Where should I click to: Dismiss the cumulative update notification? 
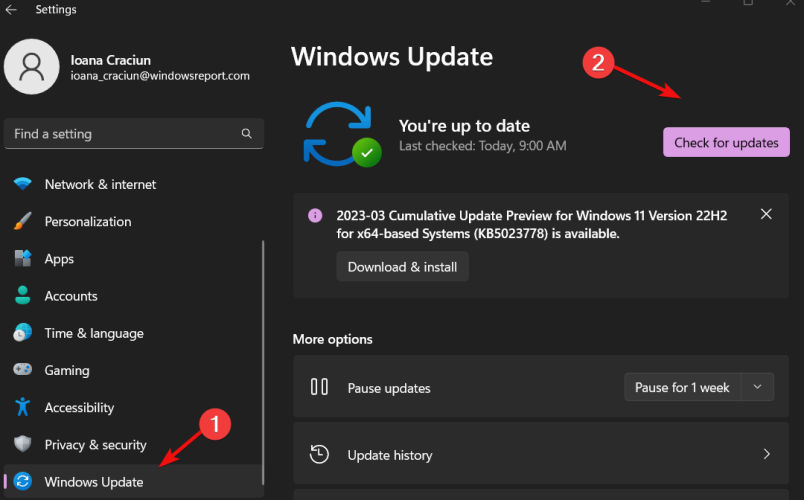point(766,214)
